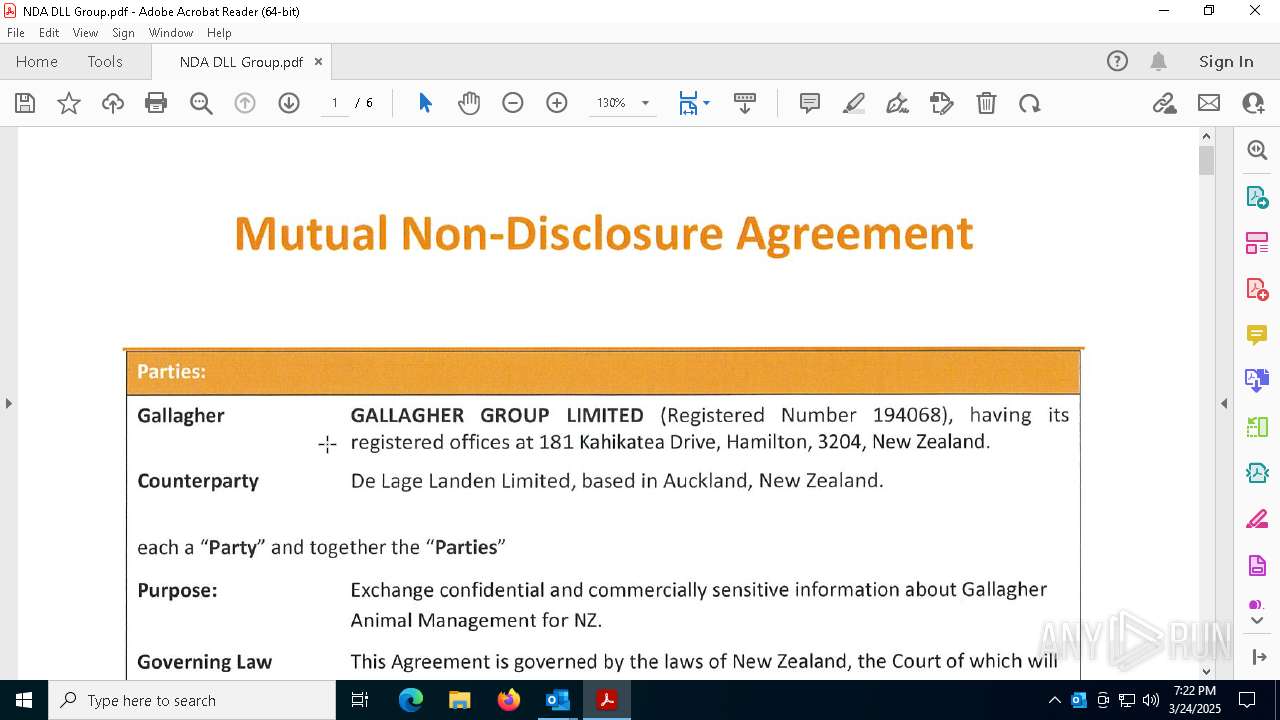Open the Redact tool in the right pane
This screenshot has width=1280, height=720.
pyautogui.click(x=1257, y=520)
